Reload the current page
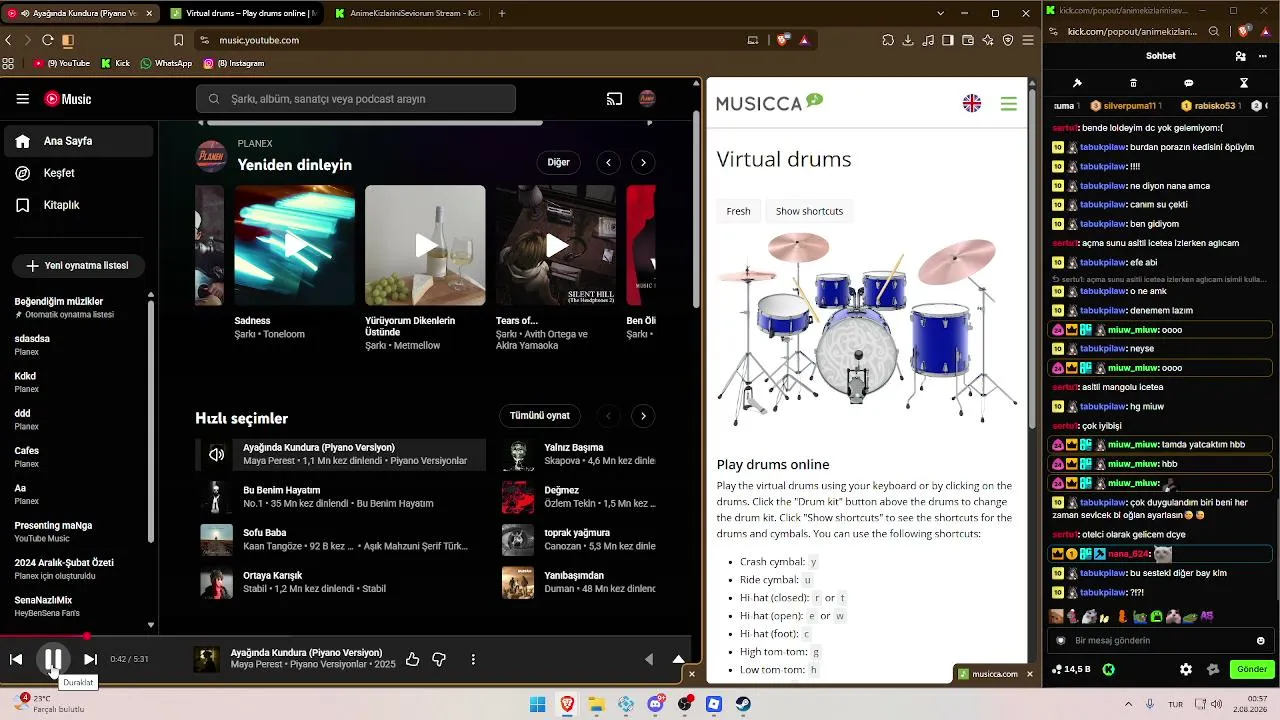This screenshot has height=720, width=1280. pos(47,40)
